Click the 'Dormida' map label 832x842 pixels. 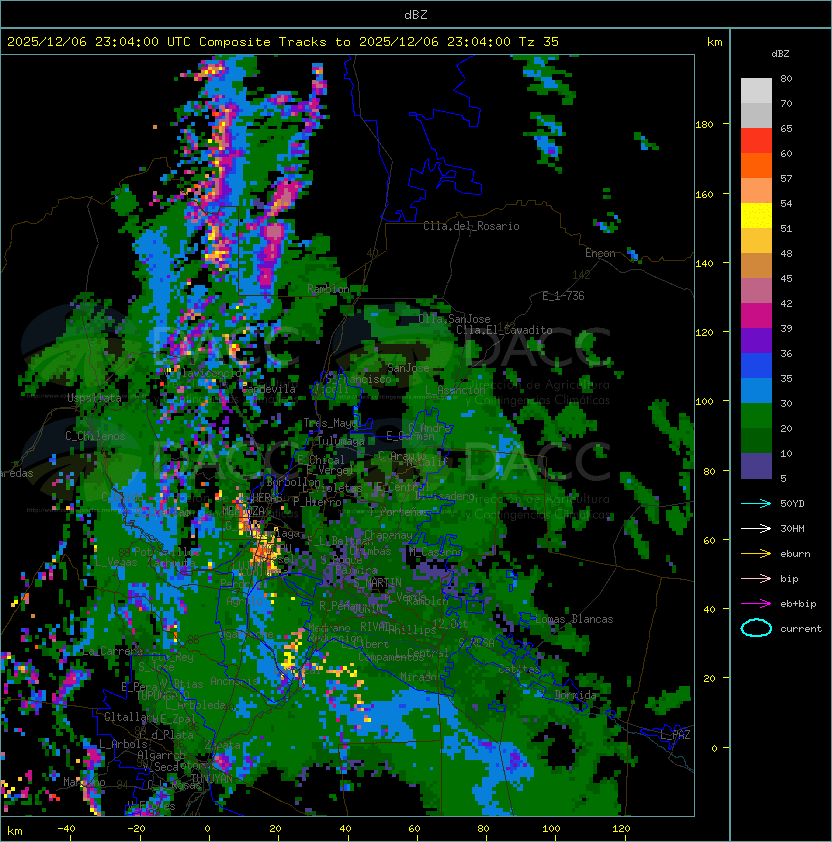click(575, 695)
